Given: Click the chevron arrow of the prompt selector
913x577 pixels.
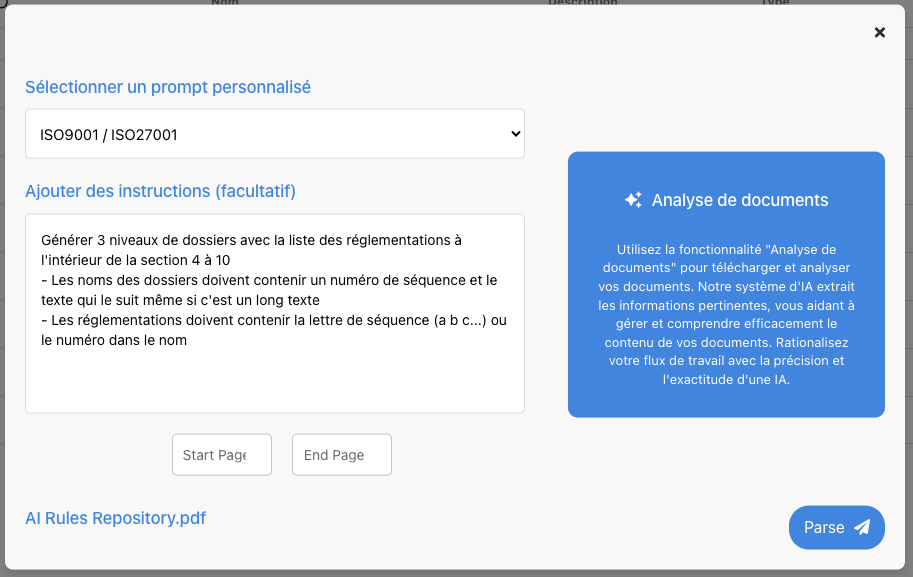Looking at the screenshot, I should click(x=515, y=134).
